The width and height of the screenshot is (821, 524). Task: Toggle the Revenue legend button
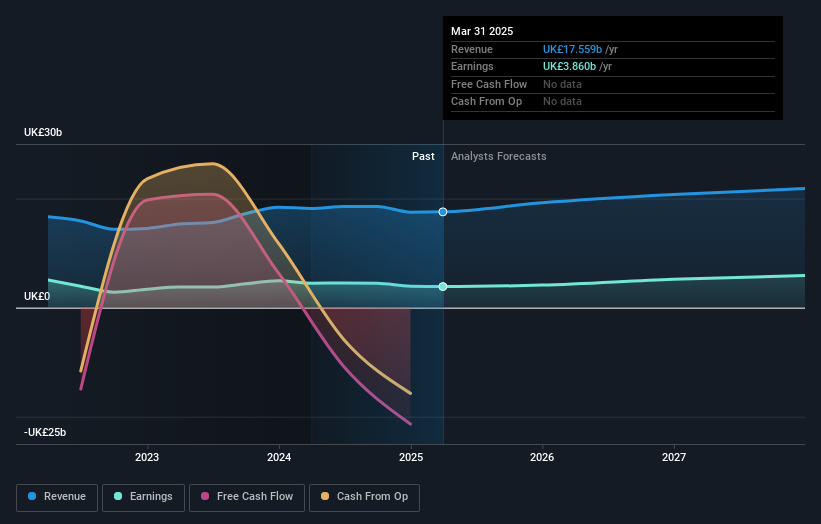(57, 497)
